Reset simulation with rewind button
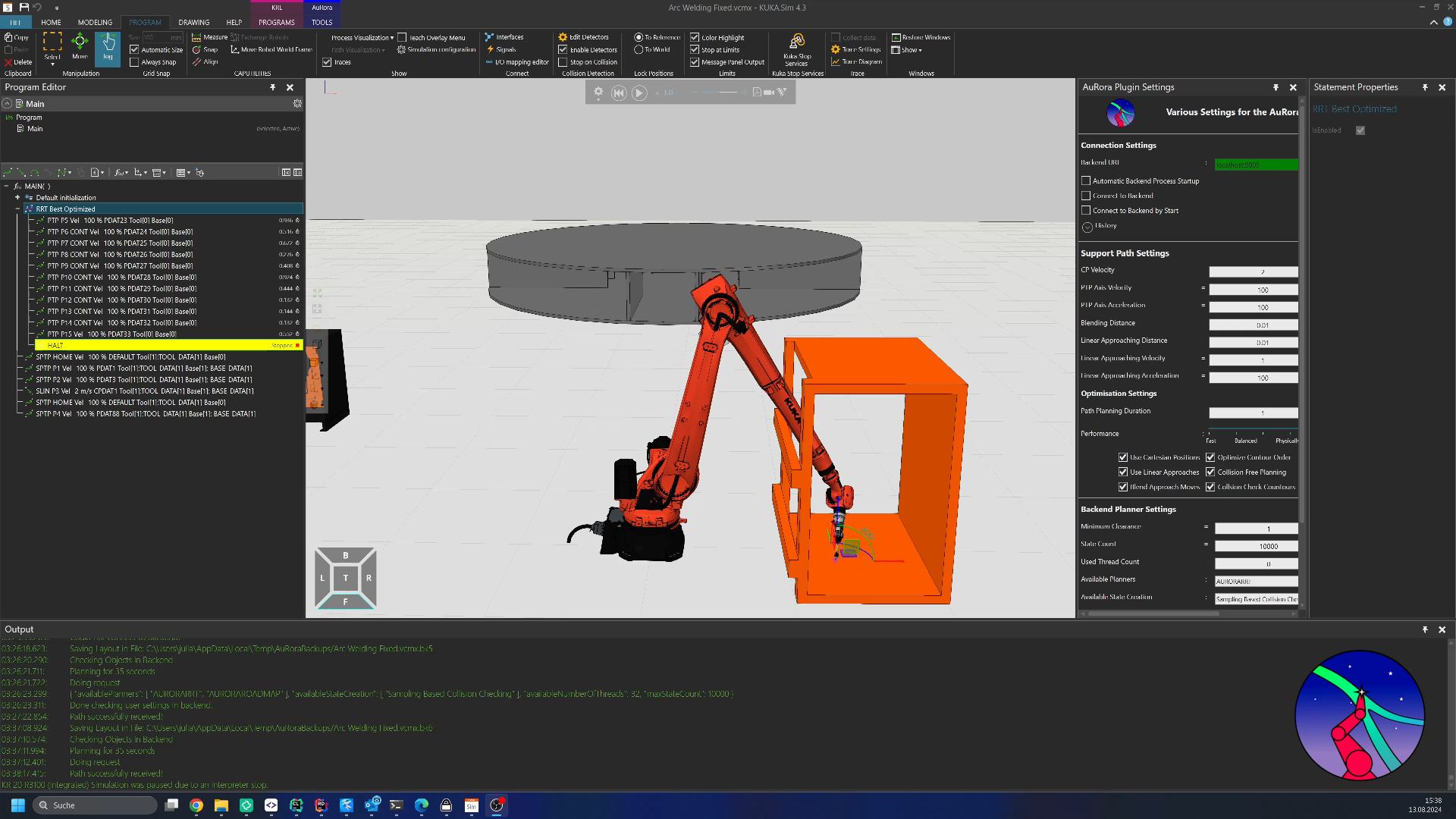This screenshot has height=819, width=1456. click(619, 93)
